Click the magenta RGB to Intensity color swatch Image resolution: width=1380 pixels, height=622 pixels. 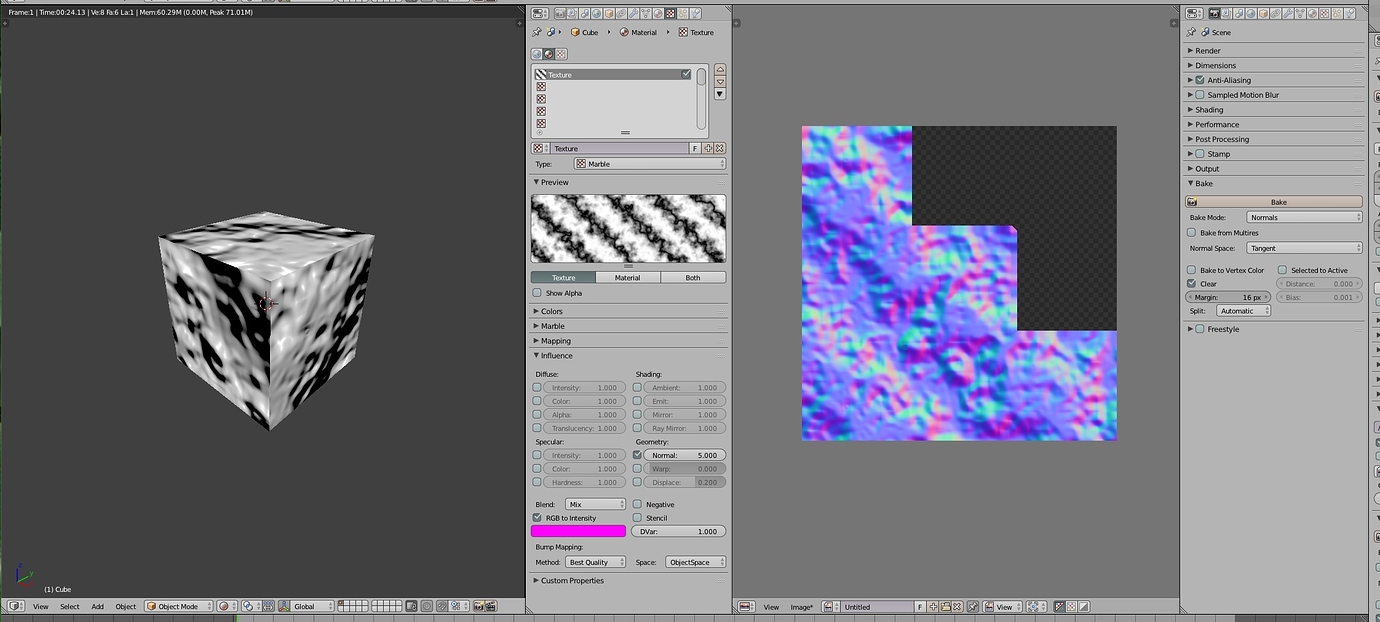578,530
